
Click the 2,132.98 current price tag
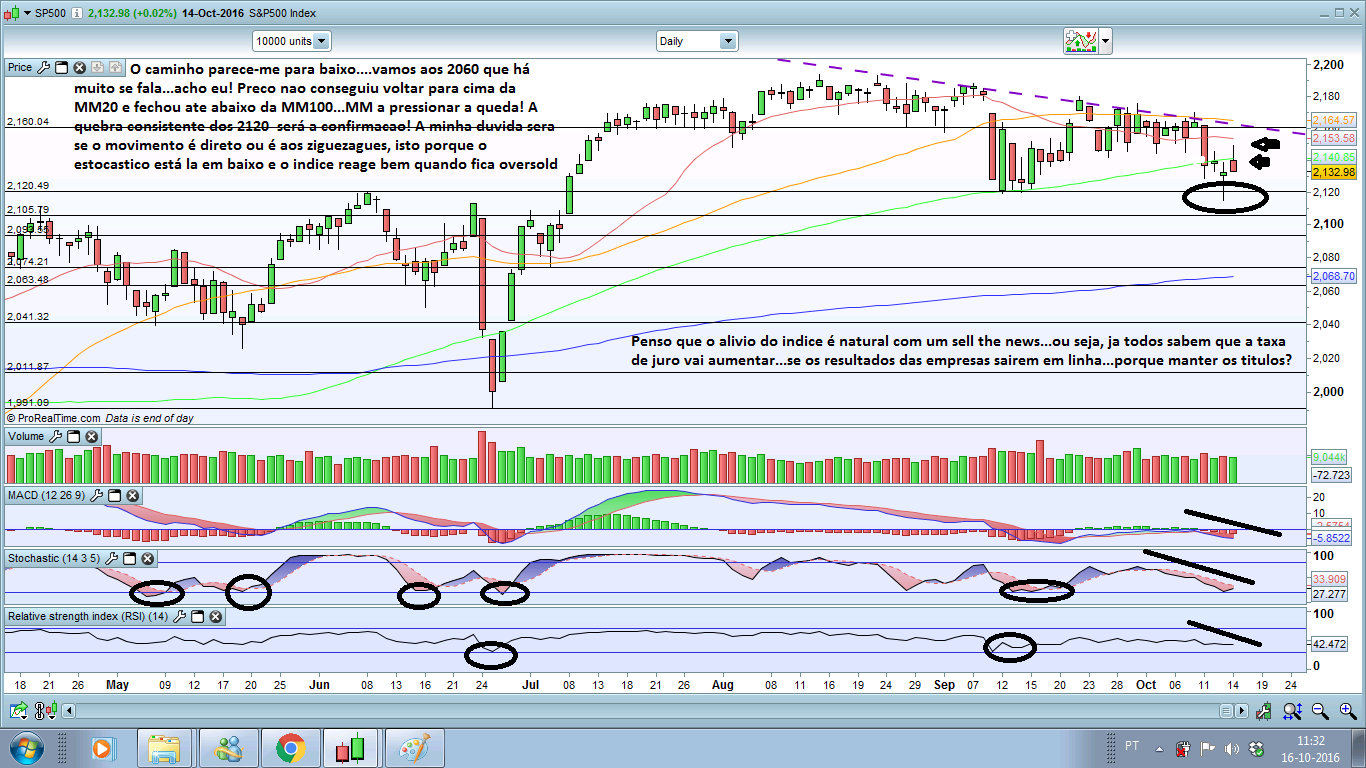1334,172
